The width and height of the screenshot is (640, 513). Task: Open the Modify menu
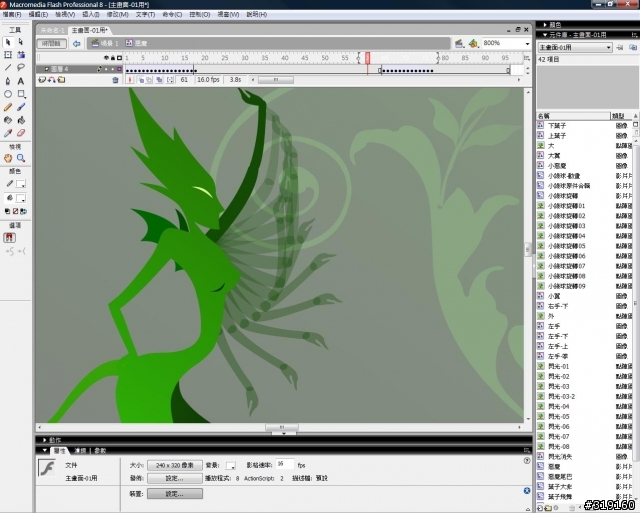pyautogui.click(x=118, y=15)
